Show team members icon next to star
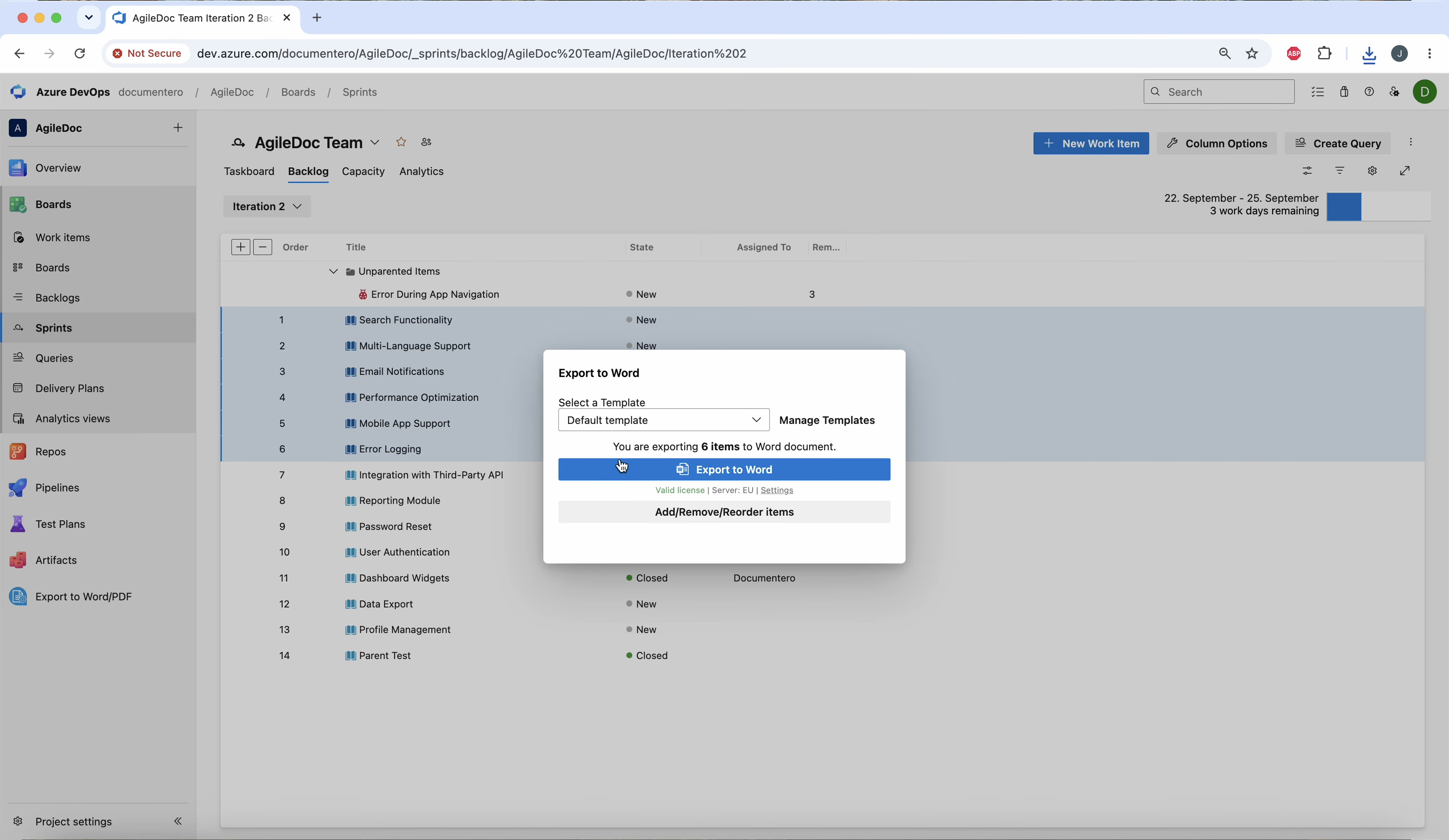1449x840 pixels. pos(426,142)
